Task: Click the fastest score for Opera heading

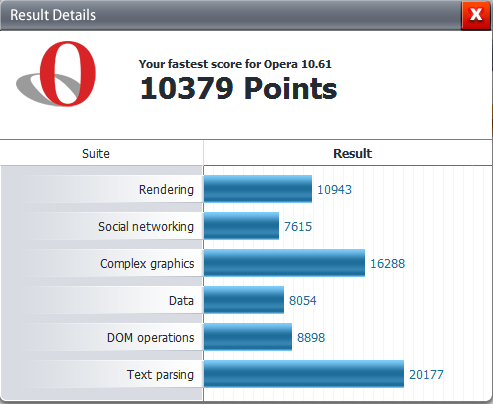Action: pyautogui.click(x=235, y=64)
